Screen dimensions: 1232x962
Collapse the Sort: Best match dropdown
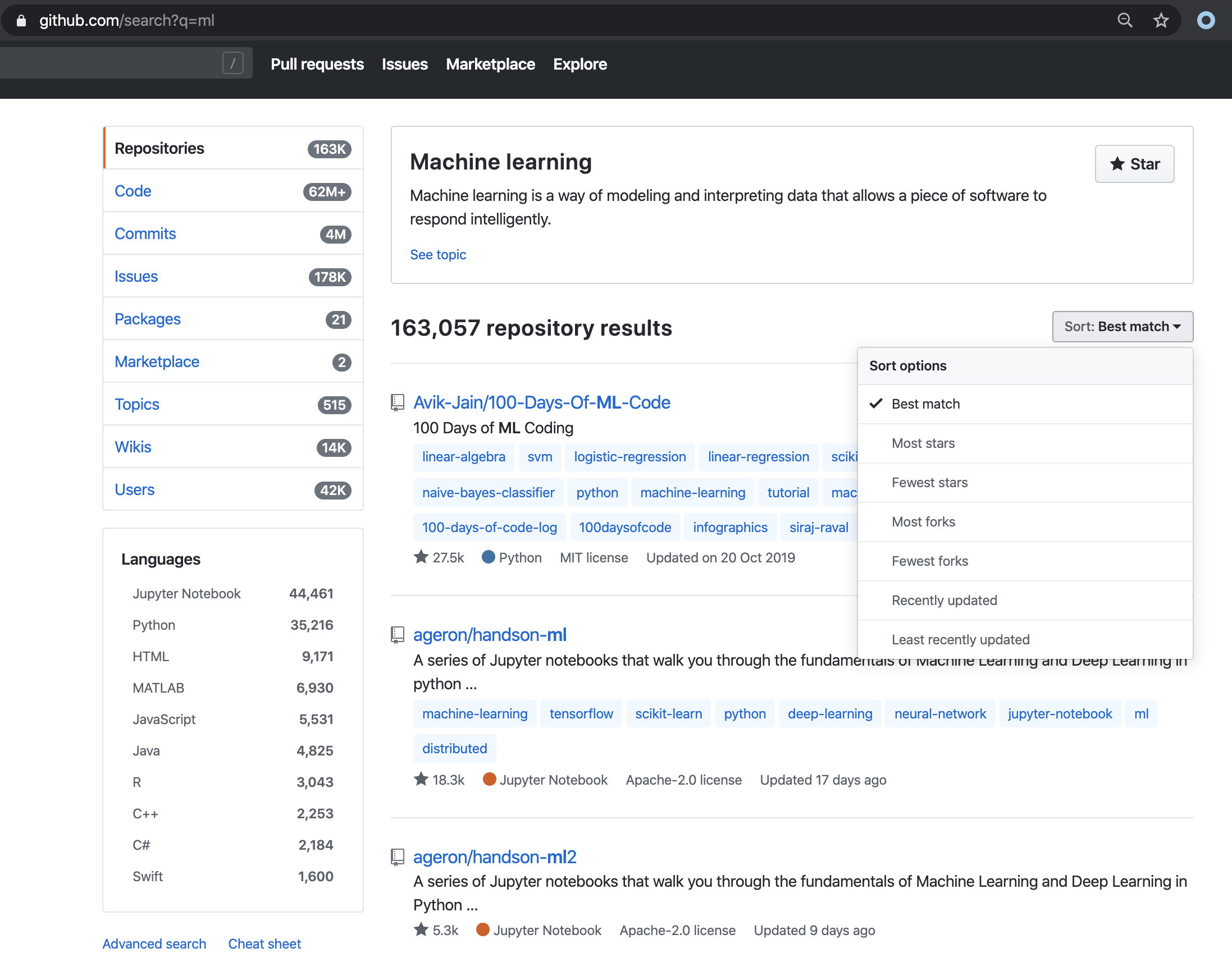coord(1122,327)
